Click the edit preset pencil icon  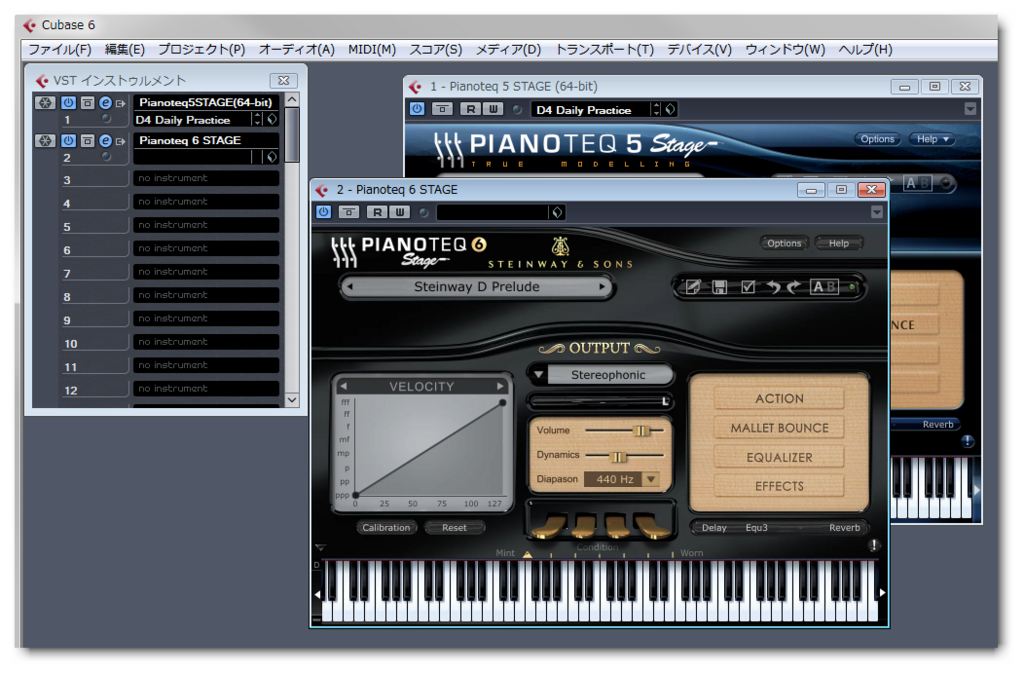tap(693, 287)
